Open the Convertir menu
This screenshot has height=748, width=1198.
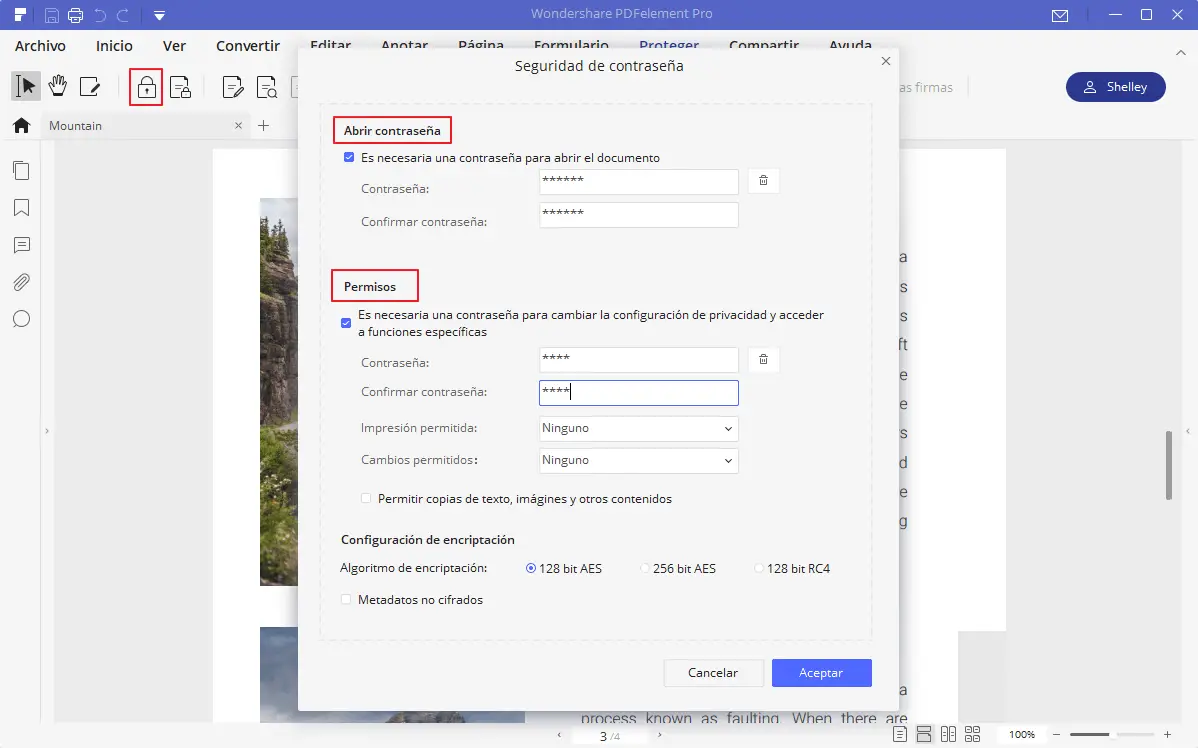pos(248,46)
